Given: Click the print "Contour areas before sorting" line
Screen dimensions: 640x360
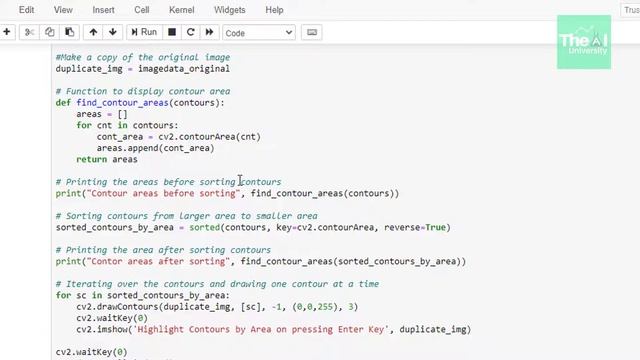Looking at the screenshot, I should pyautogui.click(x=227, y=193).
